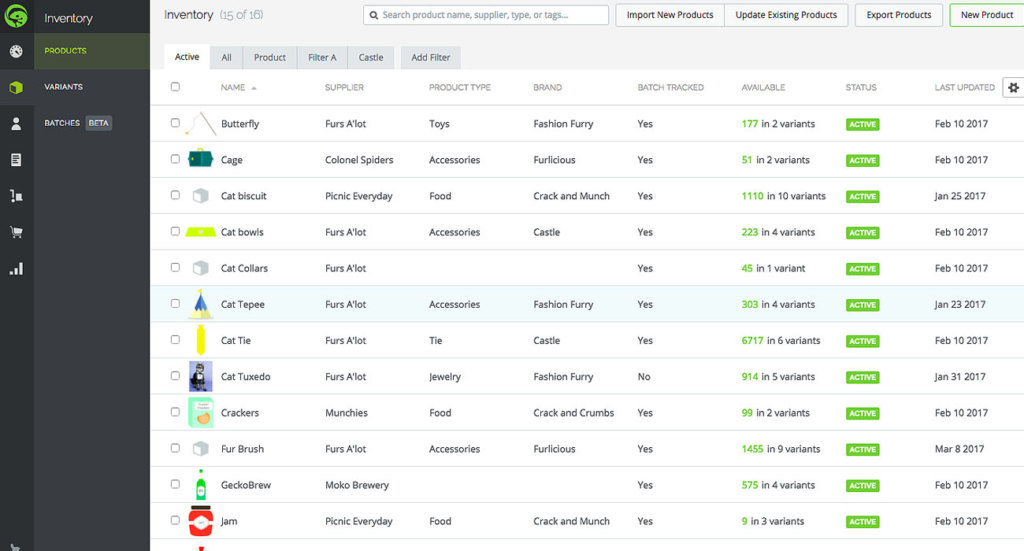Viewport: 1024px width, 551px height.
Task: Check the Cage row checkbox
Action: click(x=175, y=159)
